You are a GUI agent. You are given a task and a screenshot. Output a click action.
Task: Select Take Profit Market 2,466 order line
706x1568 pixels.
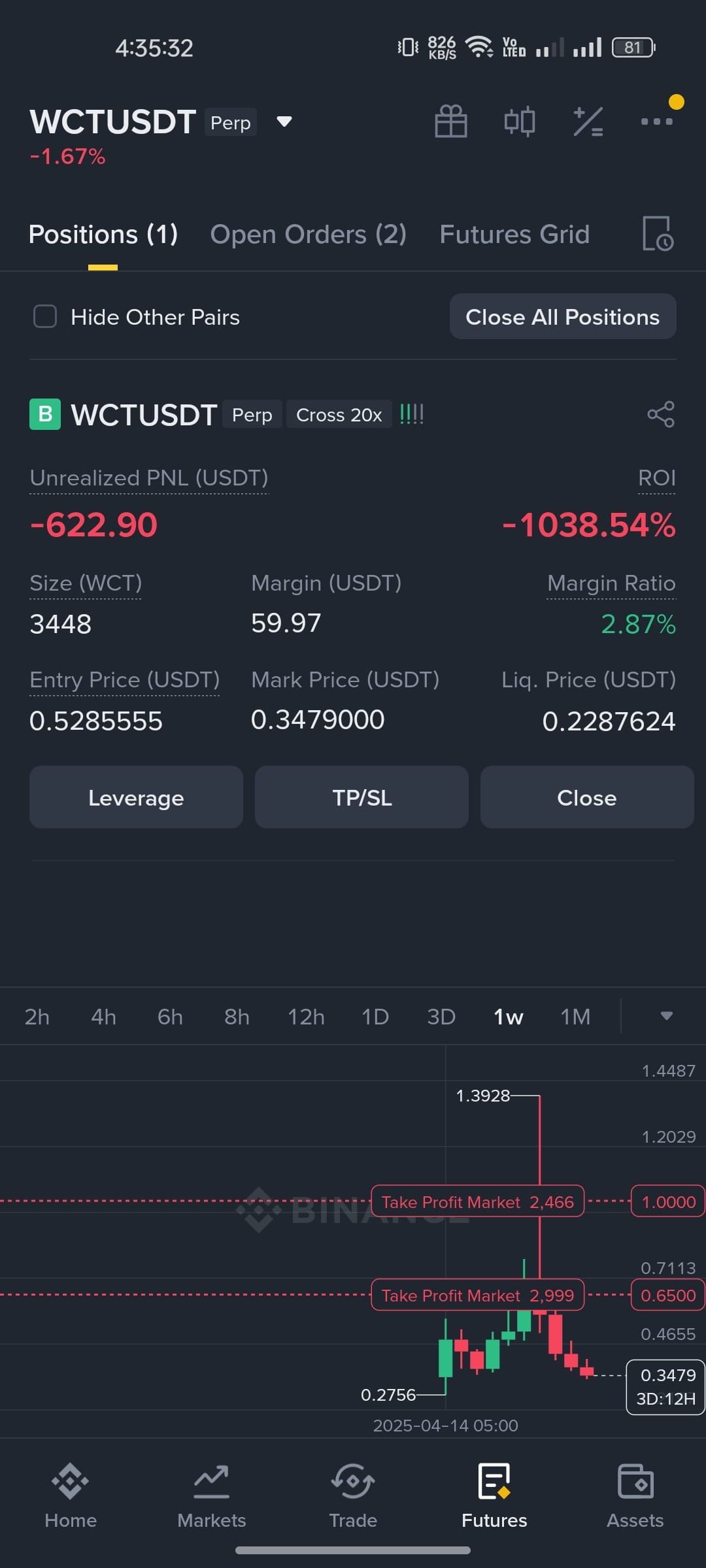(x=477, y=1201)
